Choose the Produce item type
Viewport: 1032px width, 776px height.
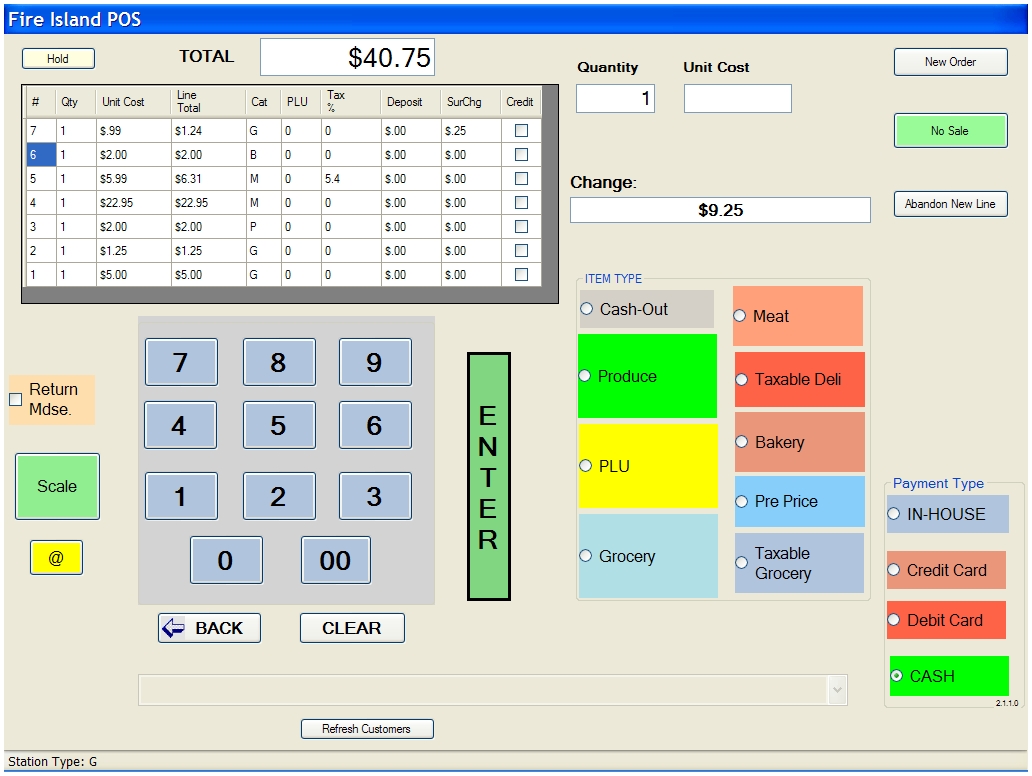[x=586, y=376]
